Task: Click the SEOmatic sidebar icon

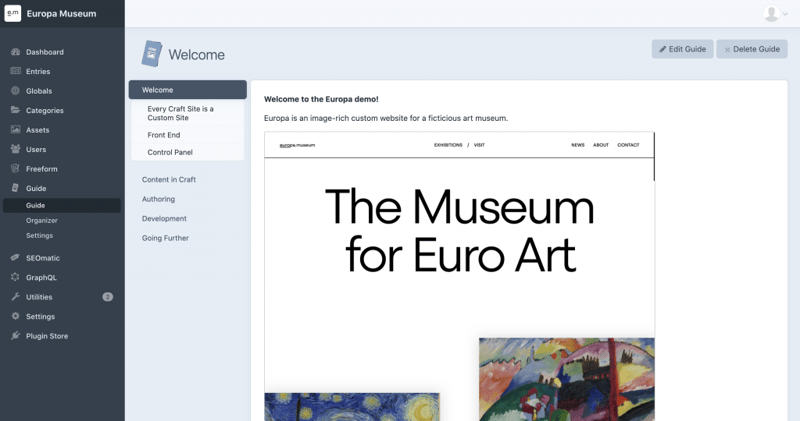Action: pyautogui.click(x=15, y=258)
